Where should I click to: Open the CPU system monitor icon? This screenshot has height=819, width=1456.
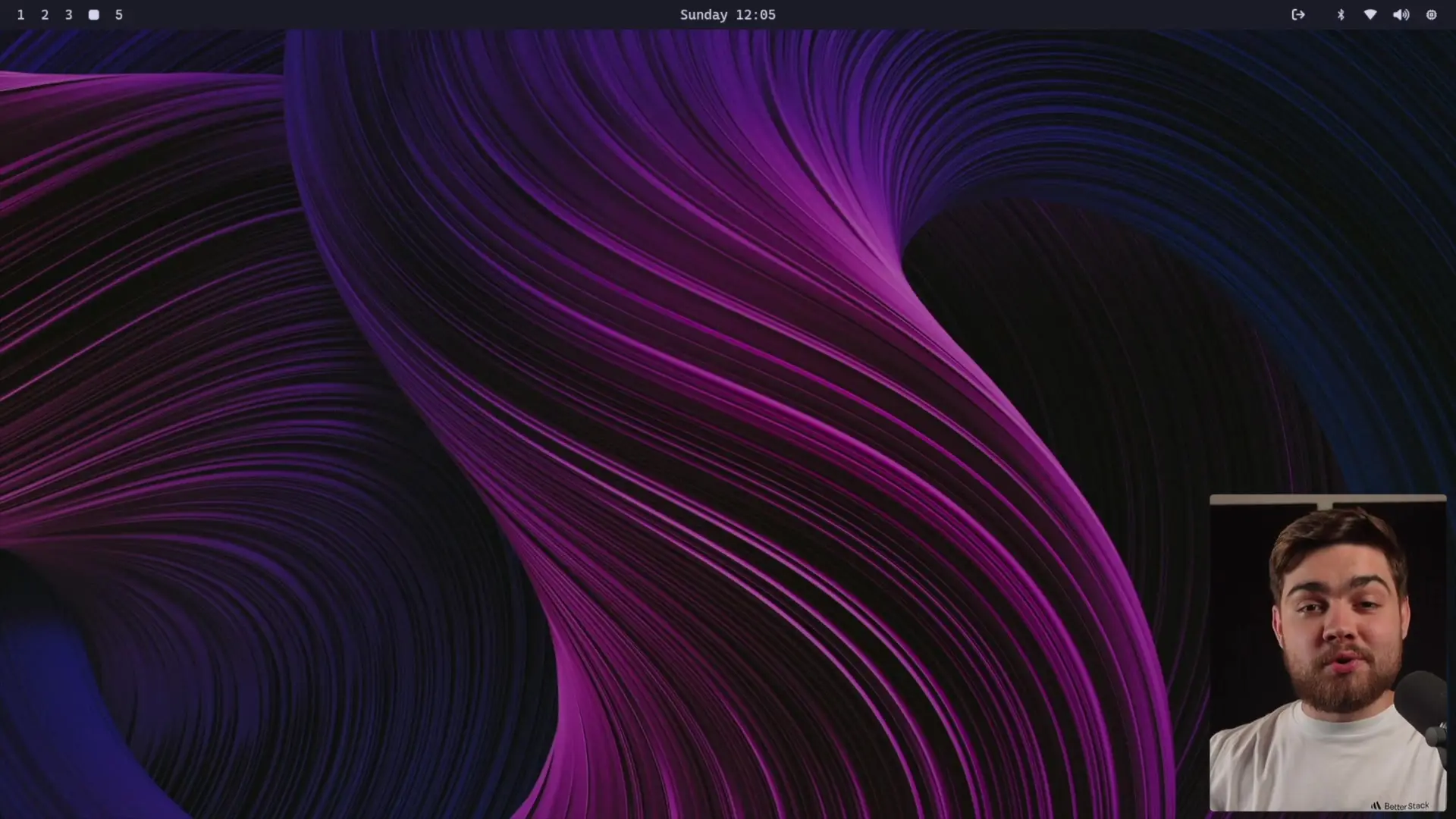pyautogui.click(x=1432, y=15)
